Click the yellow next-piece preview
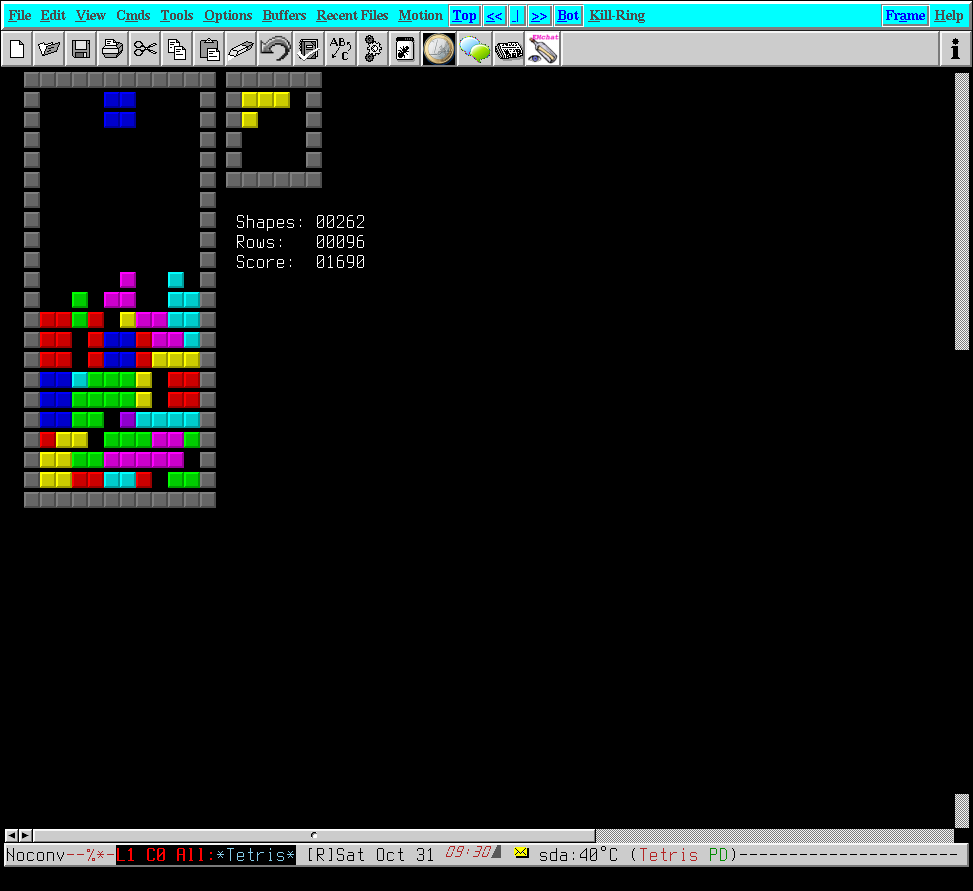 pyautogui.click(x=266, y=110)
